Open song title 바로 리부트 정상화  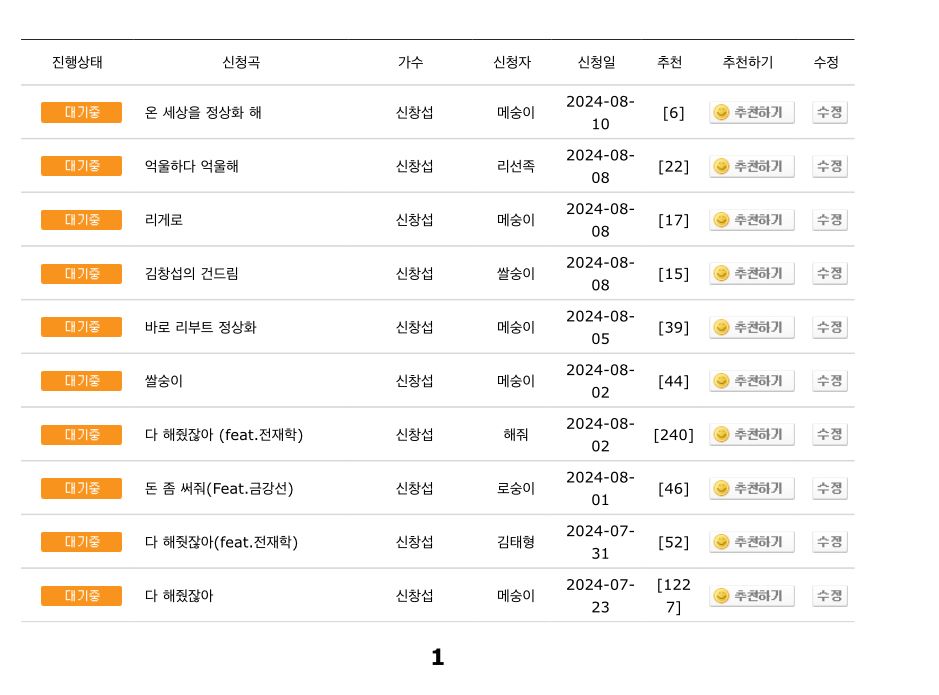point(200,327)
